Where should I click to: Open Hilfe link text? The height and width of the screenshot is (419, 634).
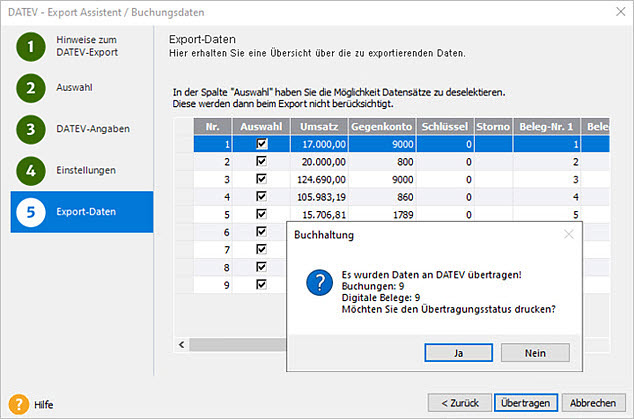click(44, 405)
